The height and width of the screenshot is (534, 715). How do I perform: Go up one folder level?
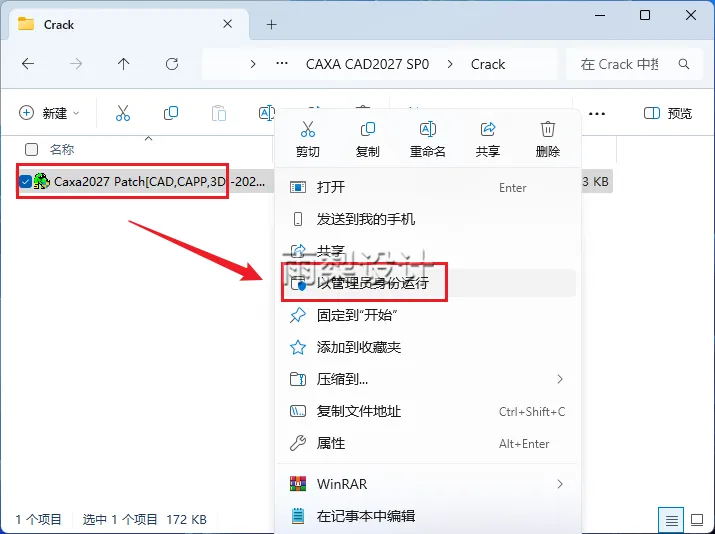124,64
